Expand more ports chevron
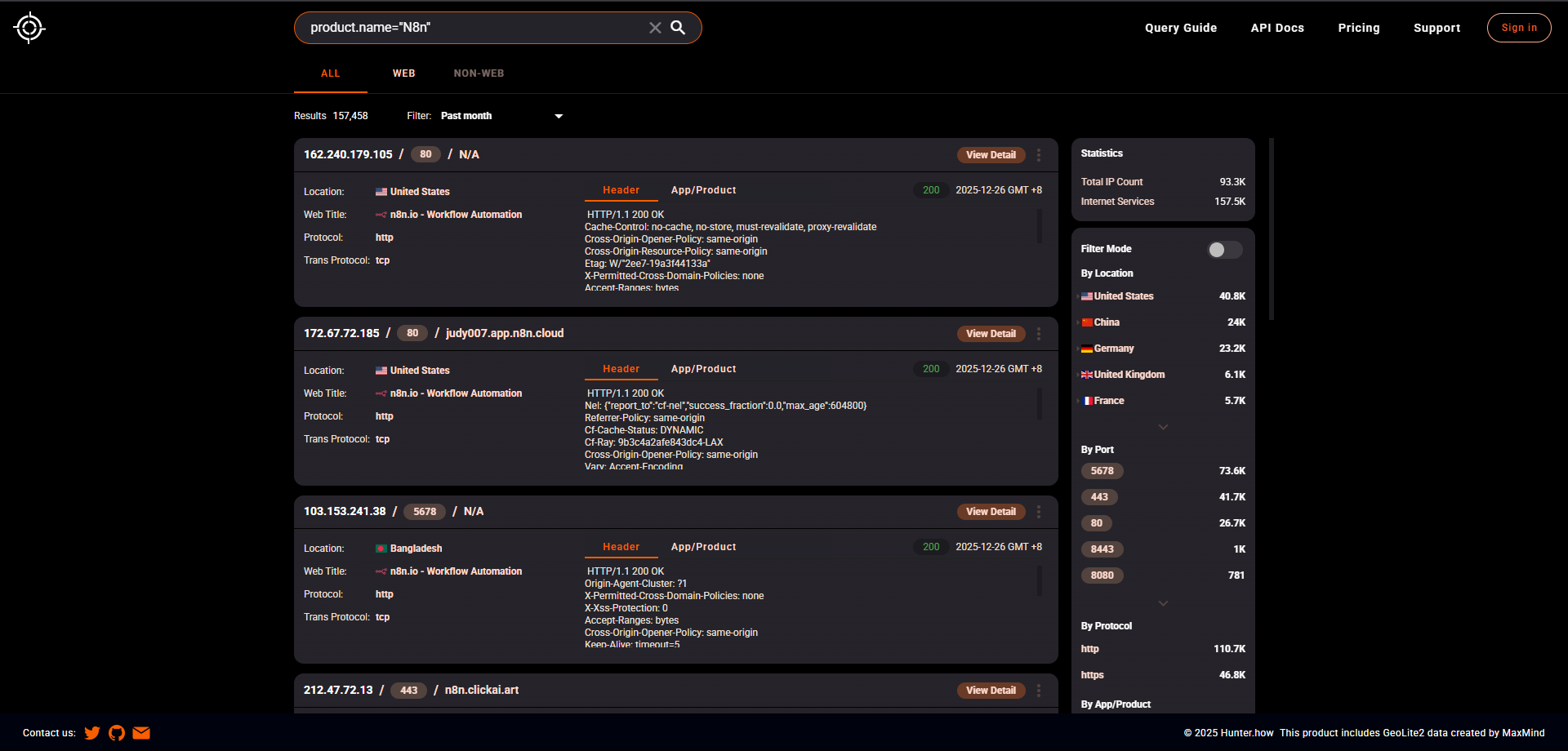Viewport: 1568px width, 751px height. (1164, 603)
